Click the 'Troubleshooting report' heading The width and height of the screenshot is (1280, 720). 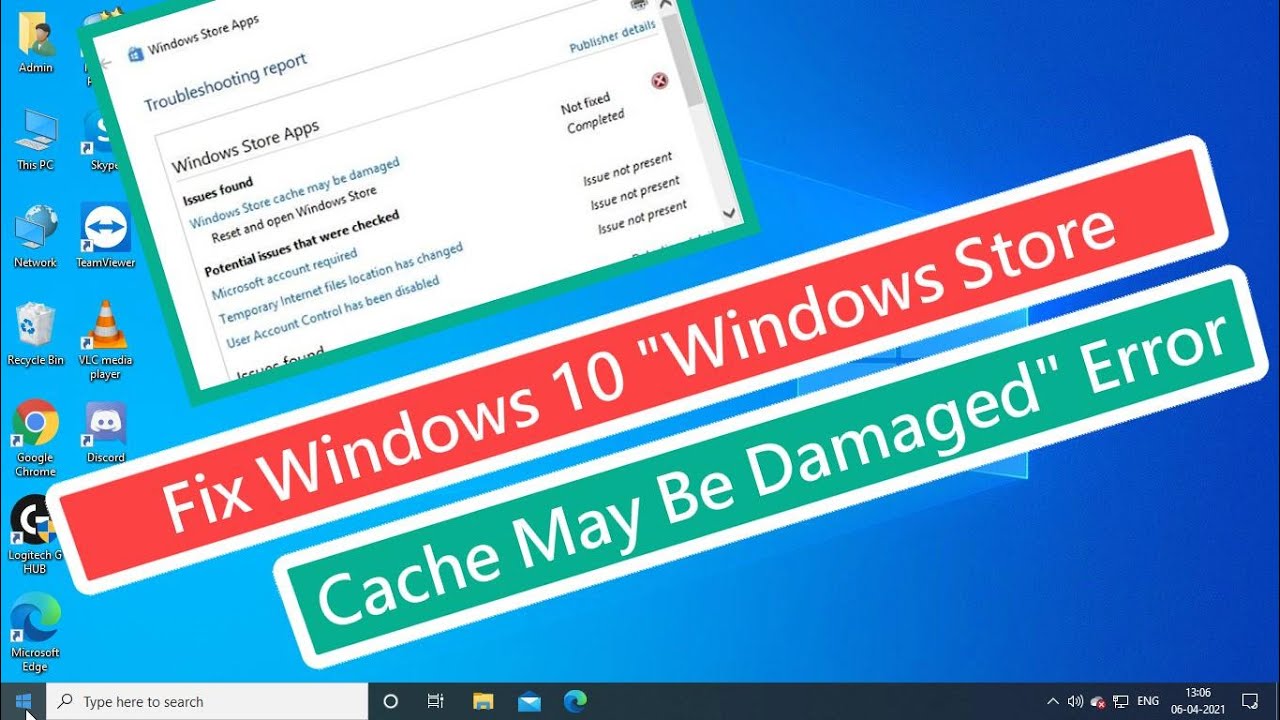(226, 83)
